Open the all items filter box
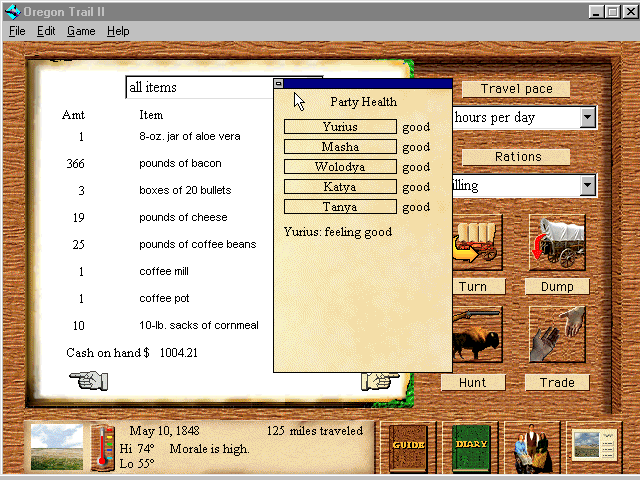Image resolution: width=640 pixels, height=480 pixels. (200, 87)
